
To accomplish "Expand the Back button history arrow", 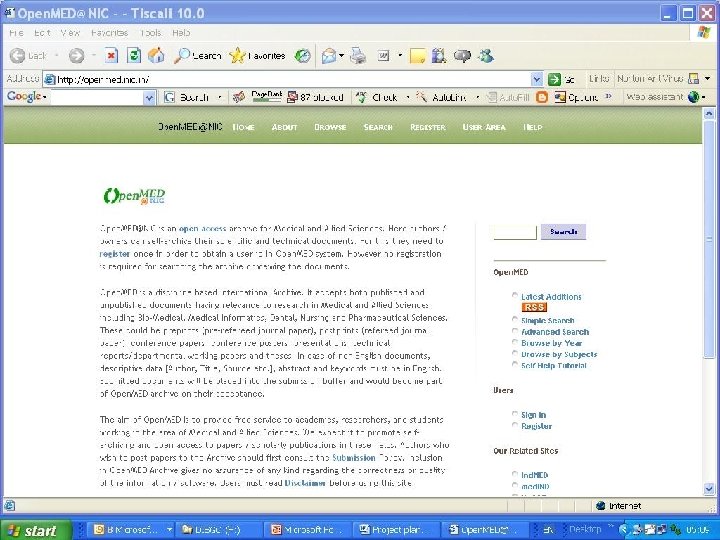I will click(x=56, y=56).
